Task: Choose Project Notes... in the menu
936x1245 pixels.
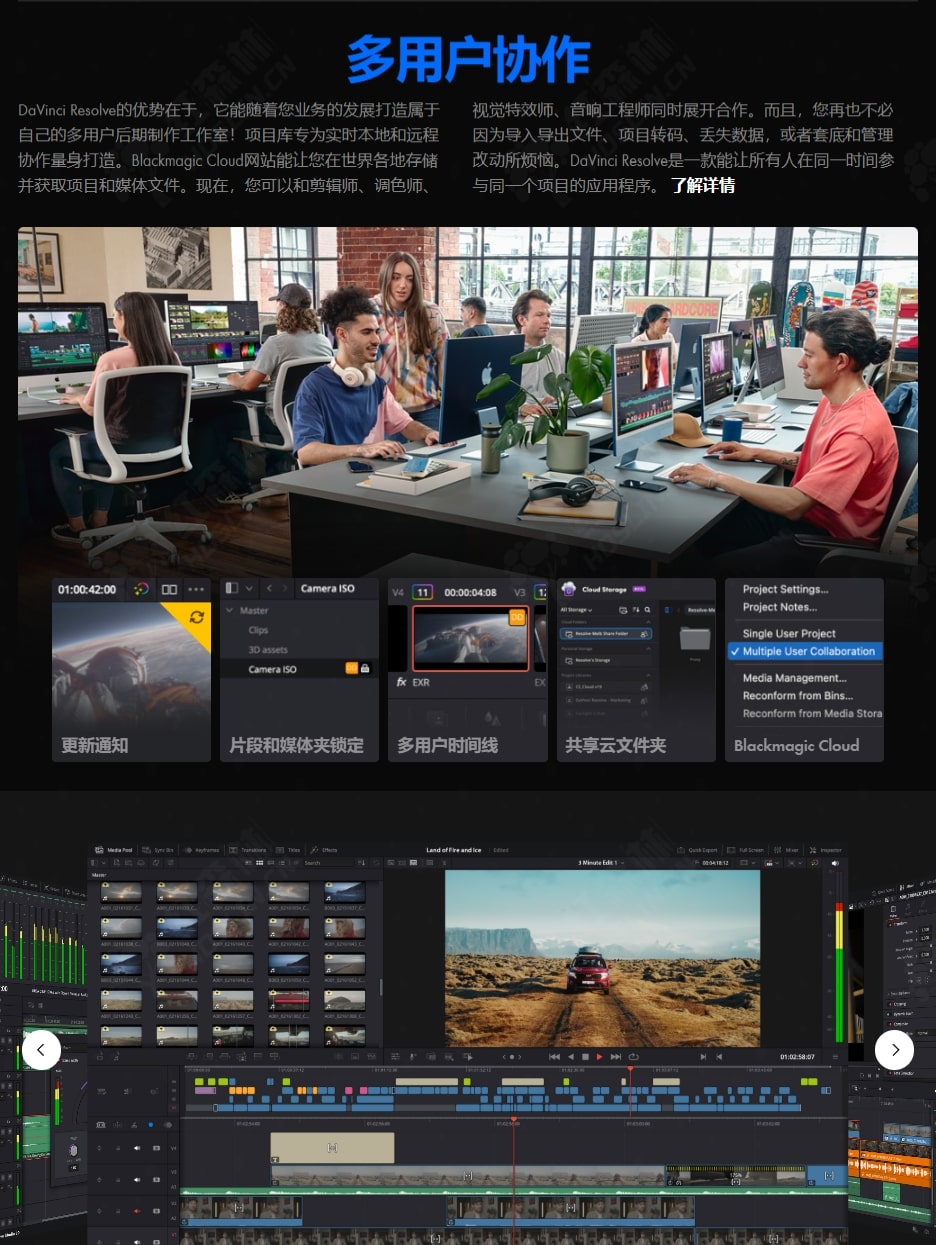Action: click(x=780, y=607)
